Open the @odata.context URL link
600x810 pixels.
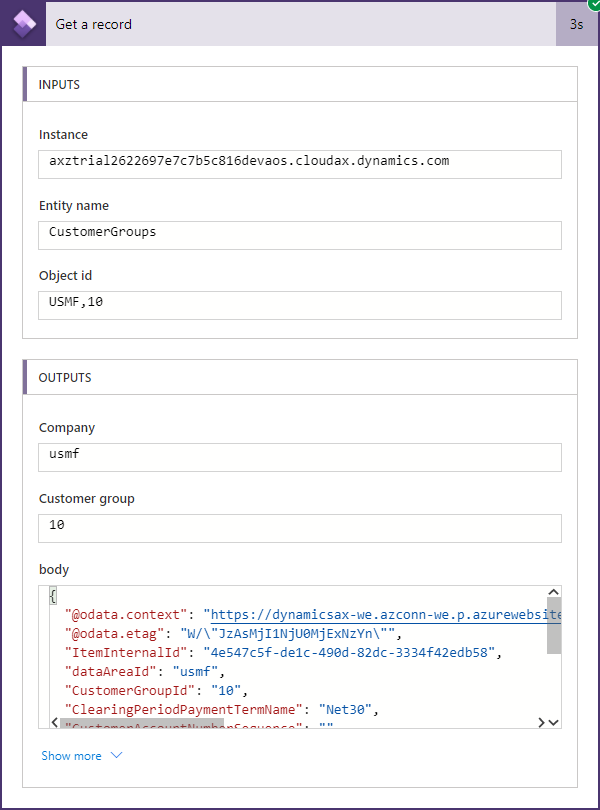pyautogui.click(x=386, y=615)
